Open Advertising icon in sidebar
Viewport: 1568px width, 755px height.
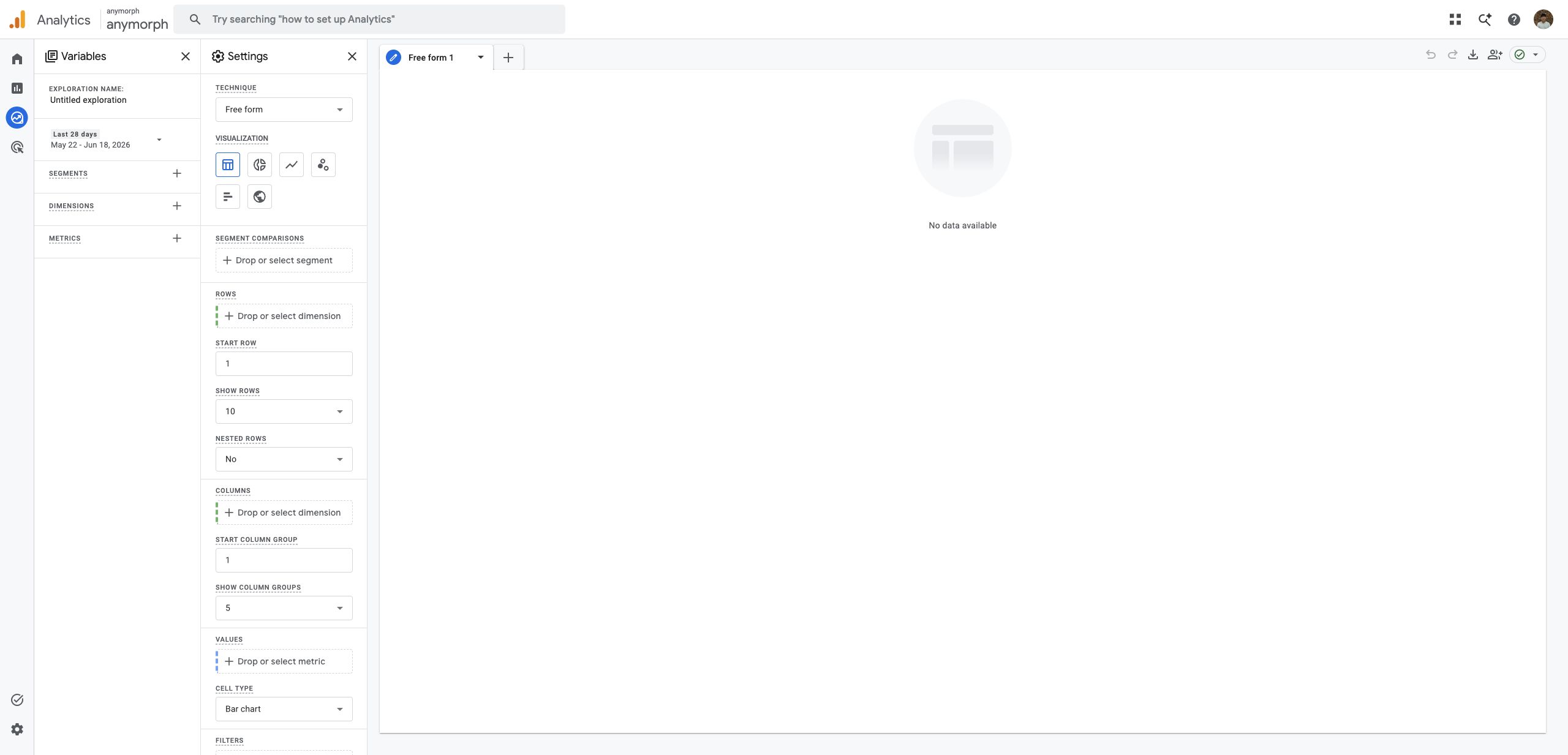pos(17,147)
